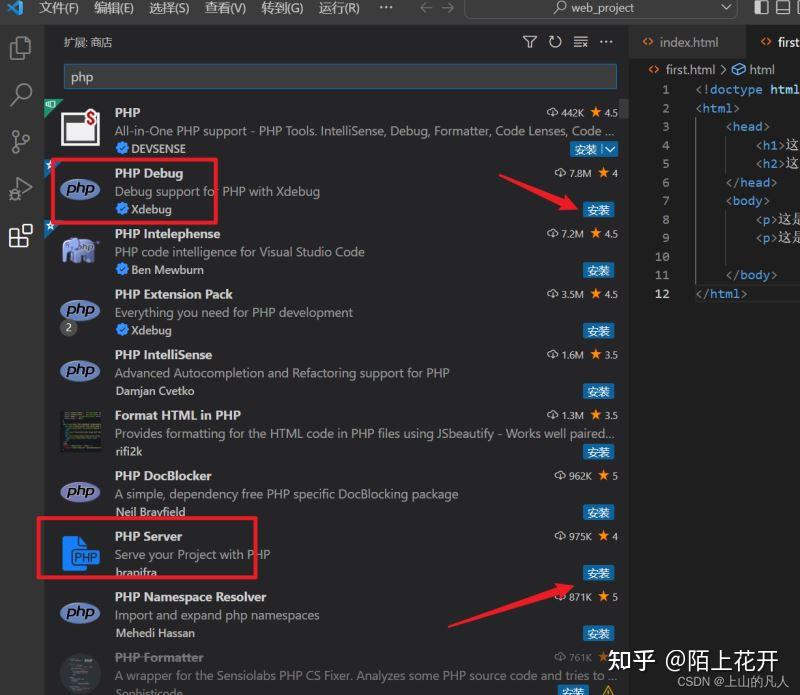Clear the extensions search results icon
The width and height of the screenshot is (800, 695).
(x=581, y=43)
